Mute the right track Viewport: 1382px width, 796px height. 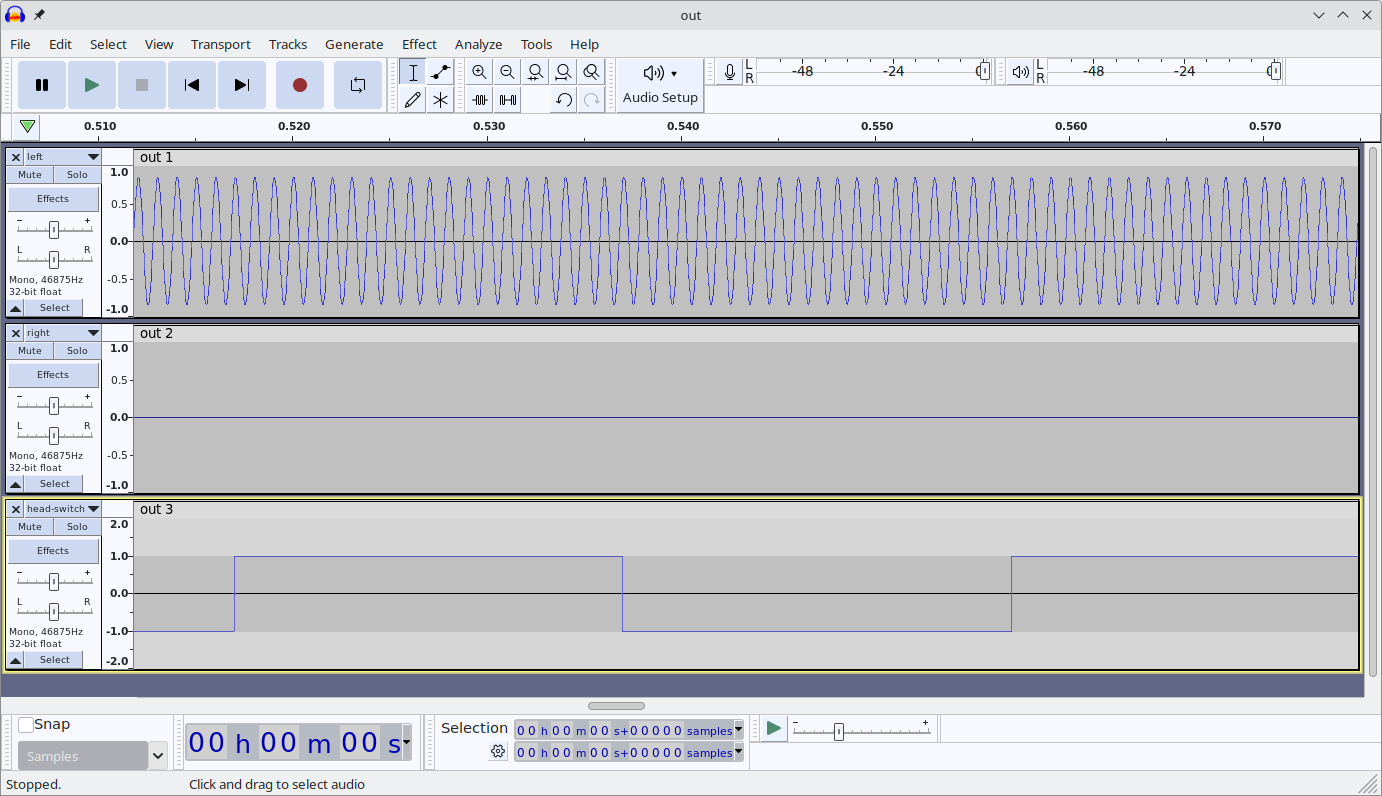[30, 351]
